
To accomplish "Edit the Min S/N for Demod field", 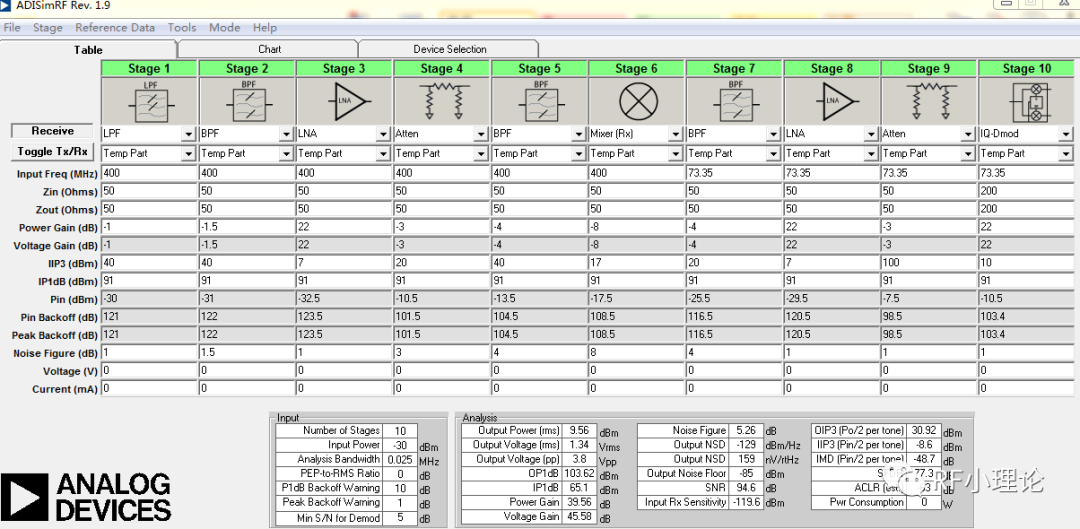I will [x=399, y=517].
